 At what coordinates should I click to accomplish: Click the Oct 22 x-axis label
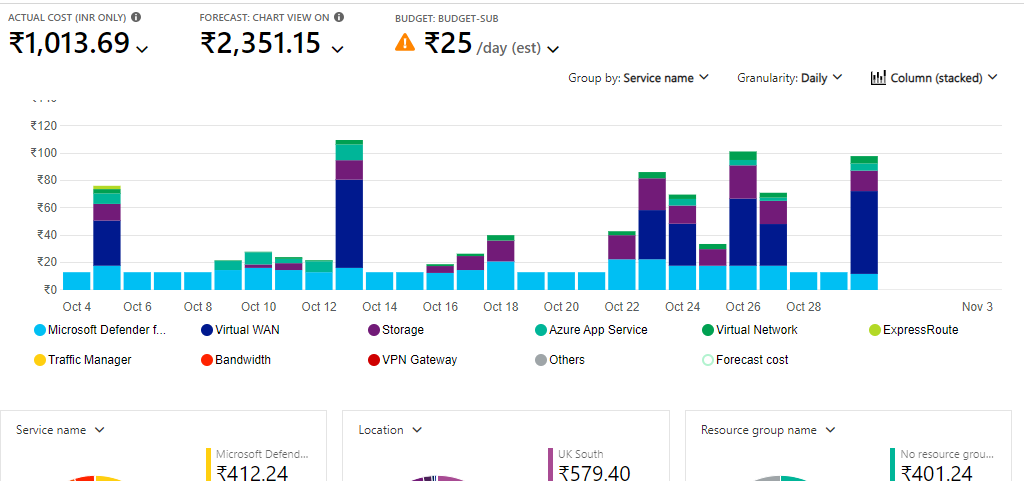[622, 307]
